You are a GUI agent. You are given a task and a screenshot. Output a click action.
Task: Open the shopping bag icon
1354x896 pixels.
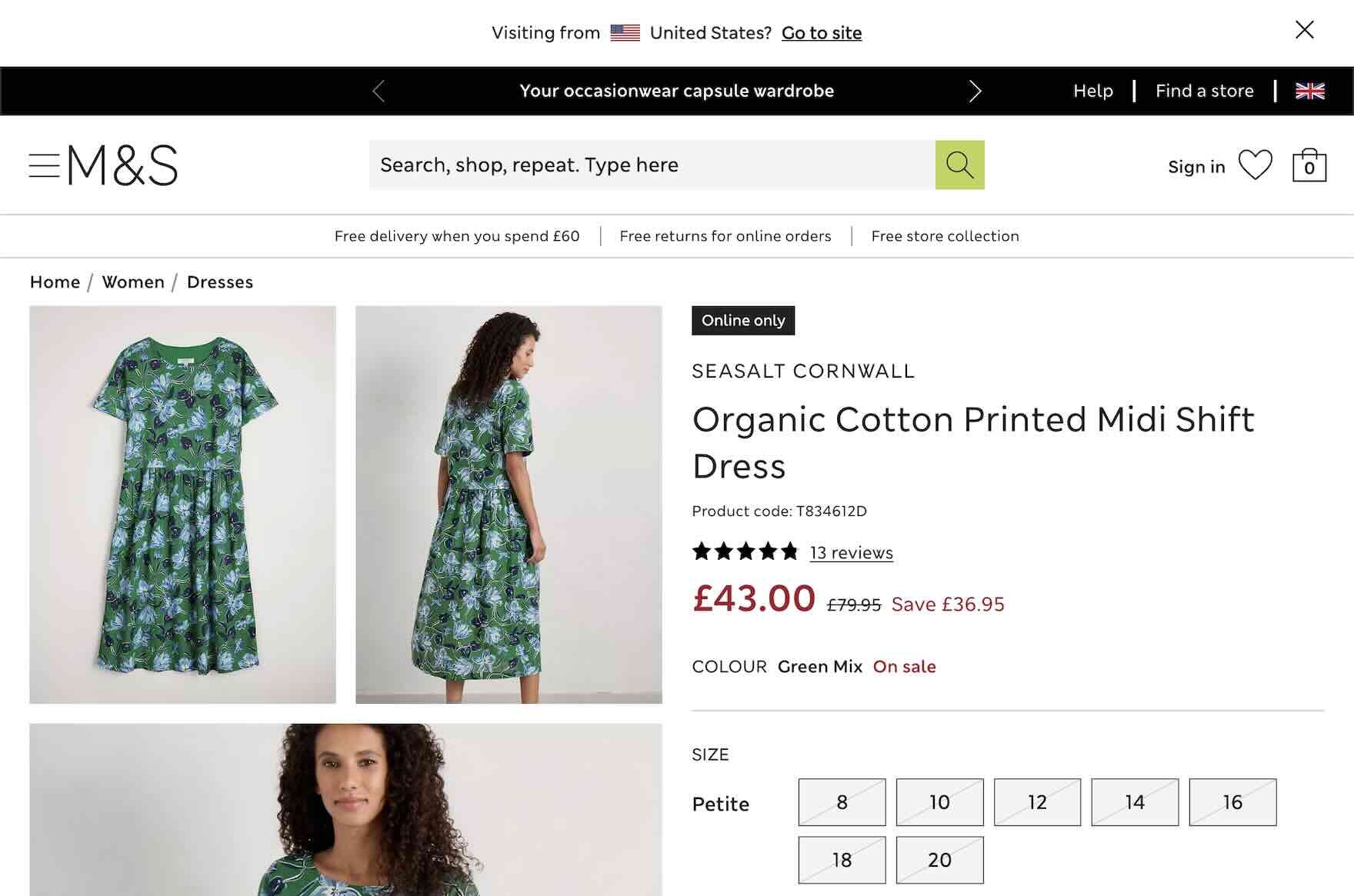1309,165
